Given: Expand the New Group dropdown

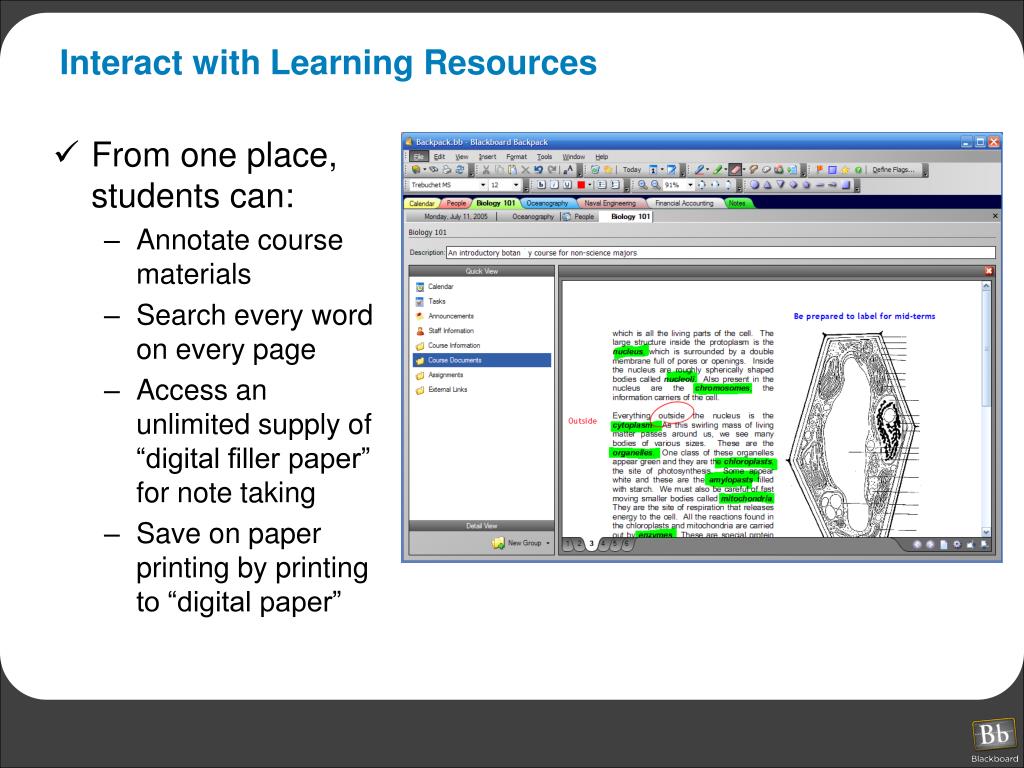Looking at the screenshot, I should pos(548,543).
